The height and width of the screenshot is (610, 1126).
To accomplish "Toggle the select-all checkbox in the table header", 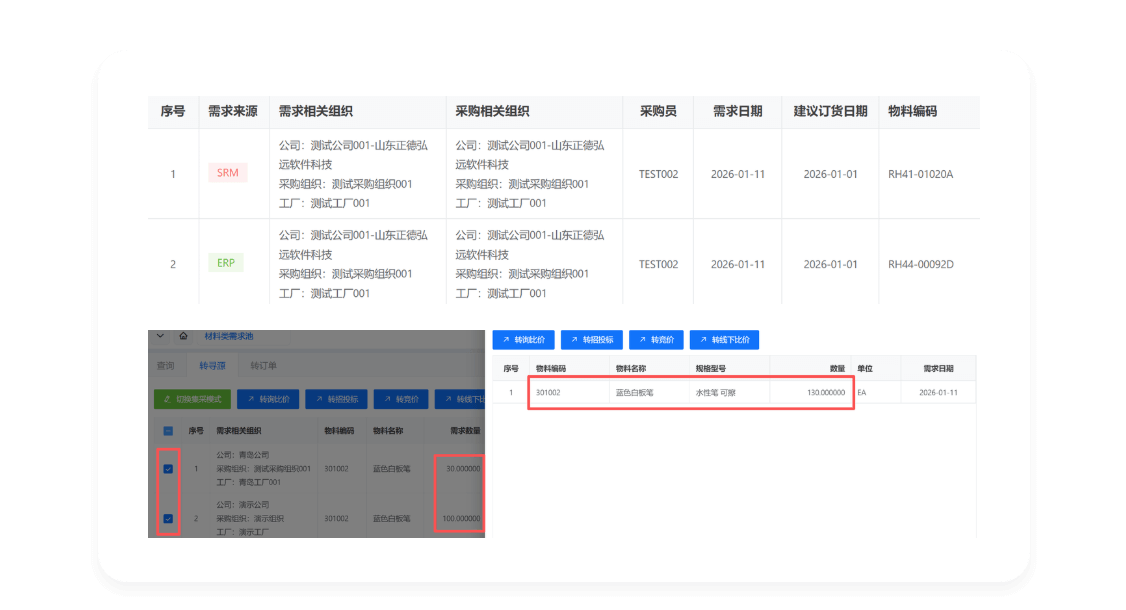I will point(166,429).
